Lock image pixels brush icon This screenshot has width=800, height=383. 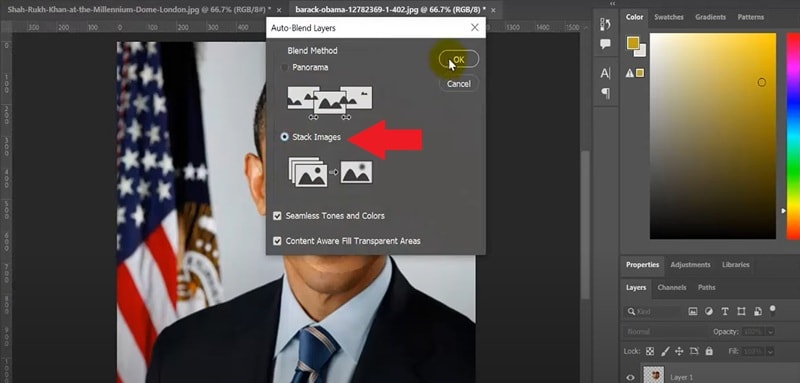pos(665,351)
